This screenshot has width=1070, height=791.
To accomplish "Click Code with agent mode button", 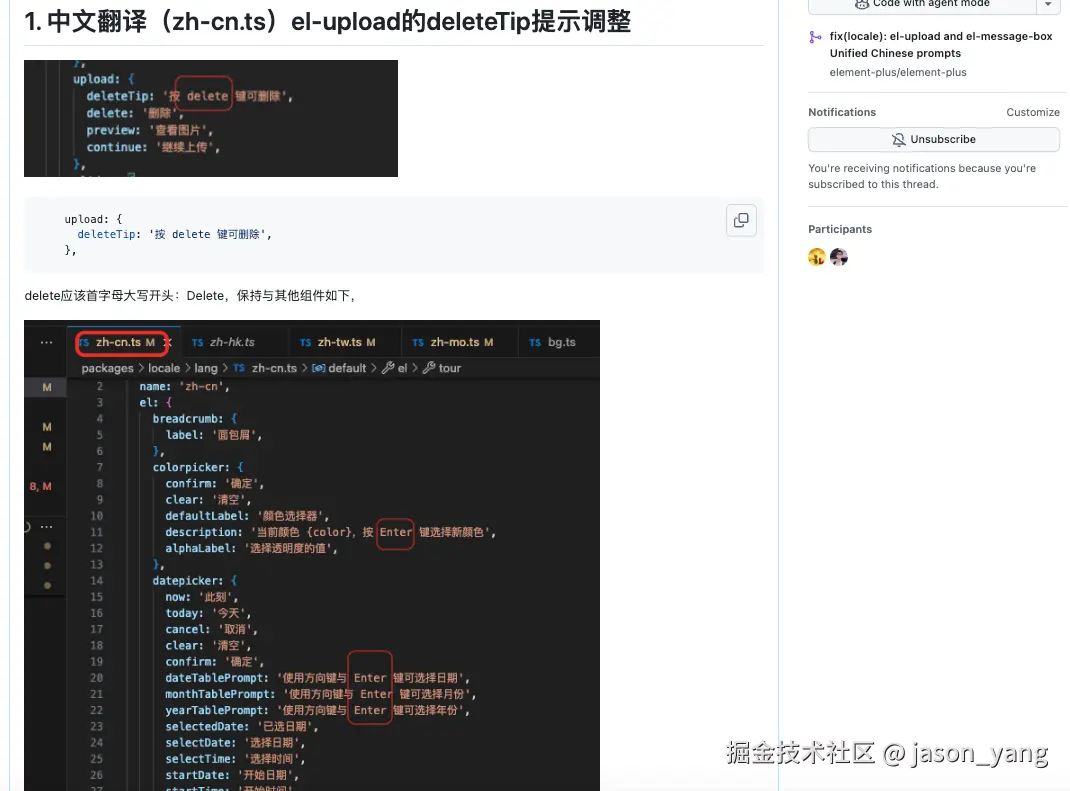I will [x=922, y=4].
